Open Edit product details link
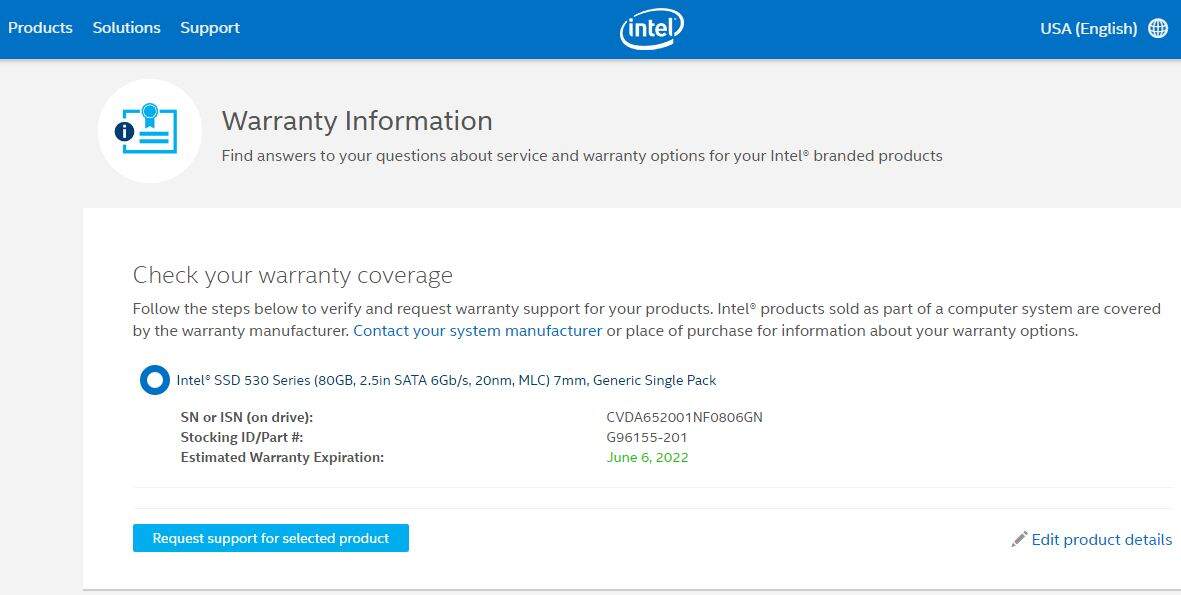Screen dimensions: 1181x595 click(x=1101, y=539)
